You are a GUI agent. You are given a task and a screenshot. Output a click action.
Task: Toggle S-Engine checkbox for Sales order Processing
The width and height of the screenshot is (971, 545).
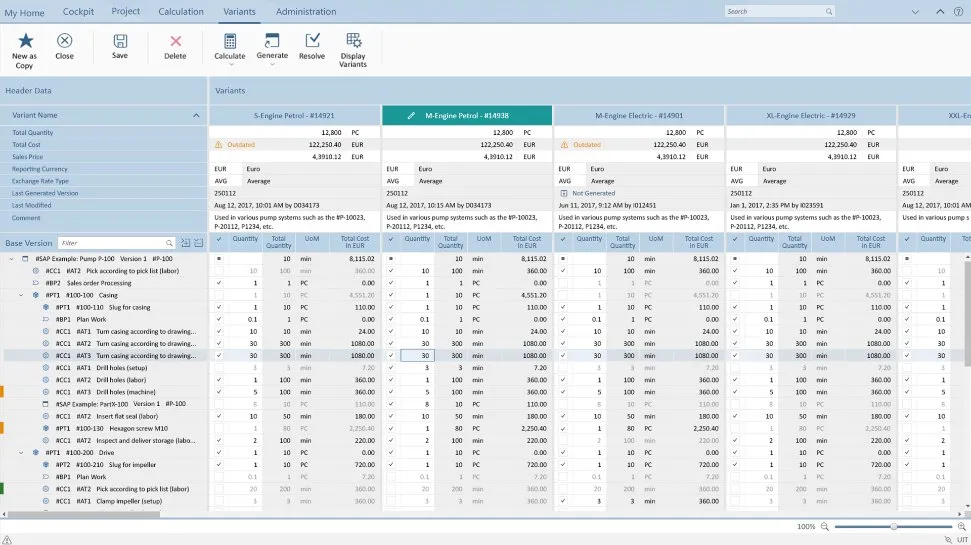(218, 283)
